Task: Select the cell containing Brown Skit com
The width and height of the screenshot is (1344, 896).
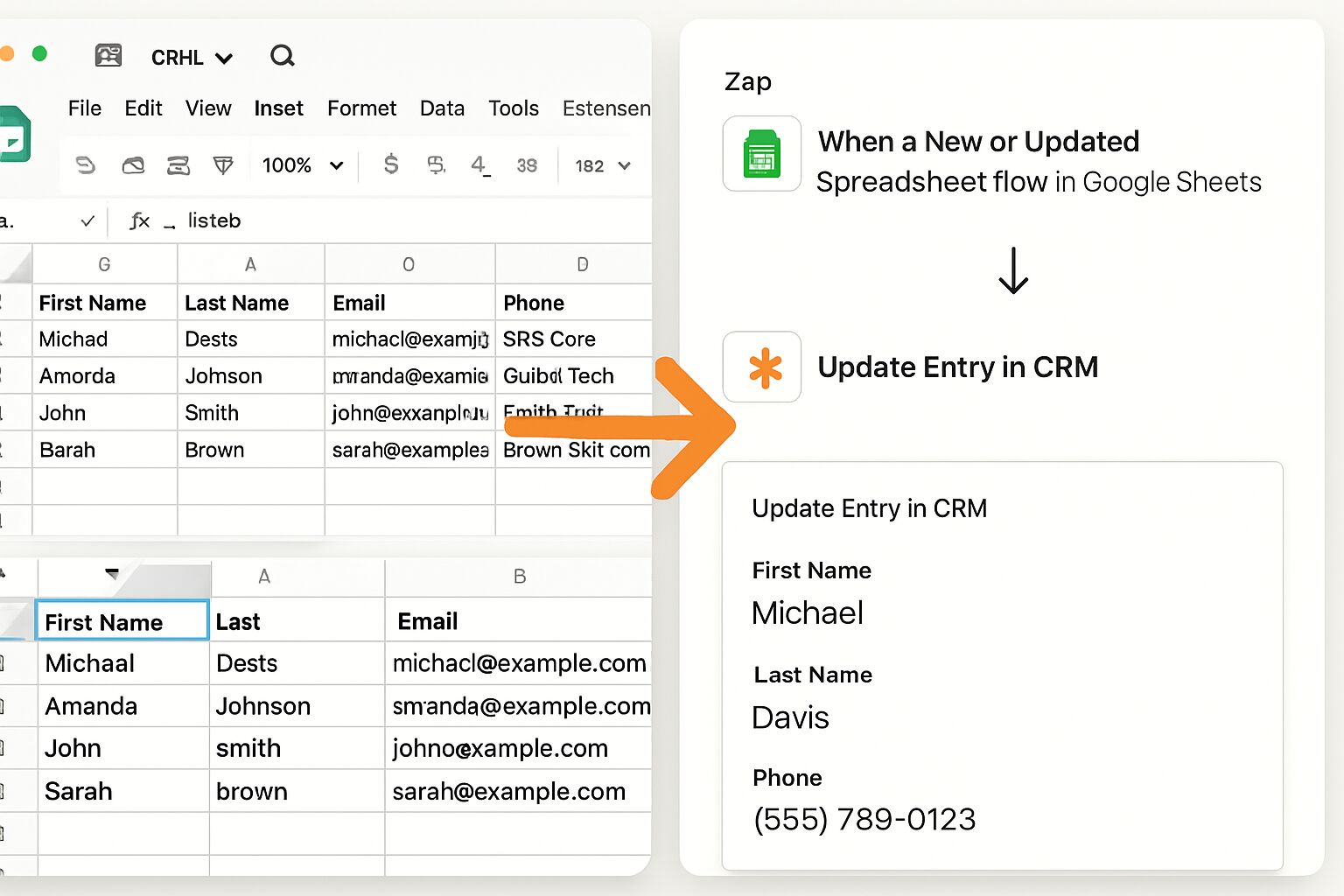Action: (x=574, y=450)
